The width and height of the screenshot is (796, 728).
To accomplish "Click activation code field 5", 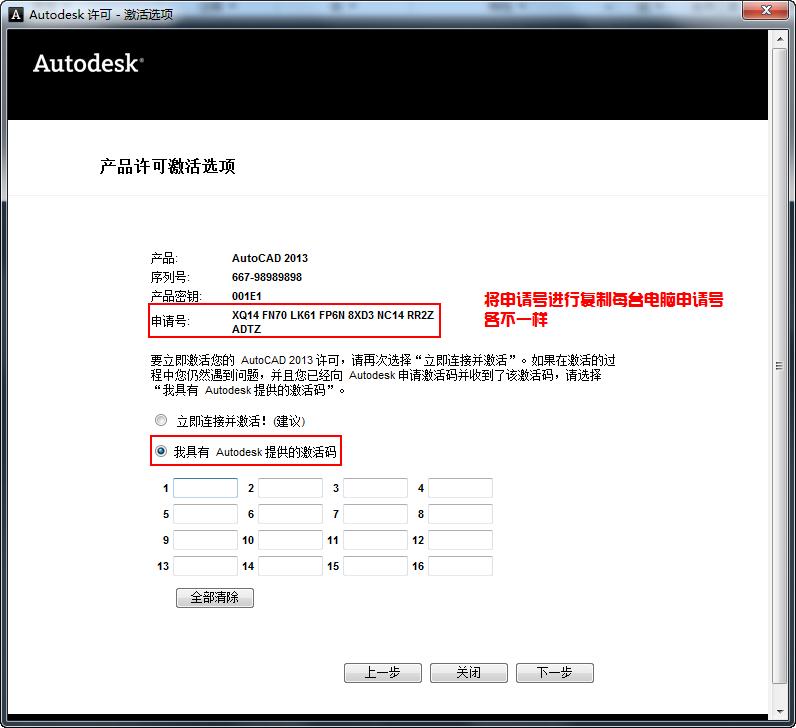I will [x=205, y=514].
